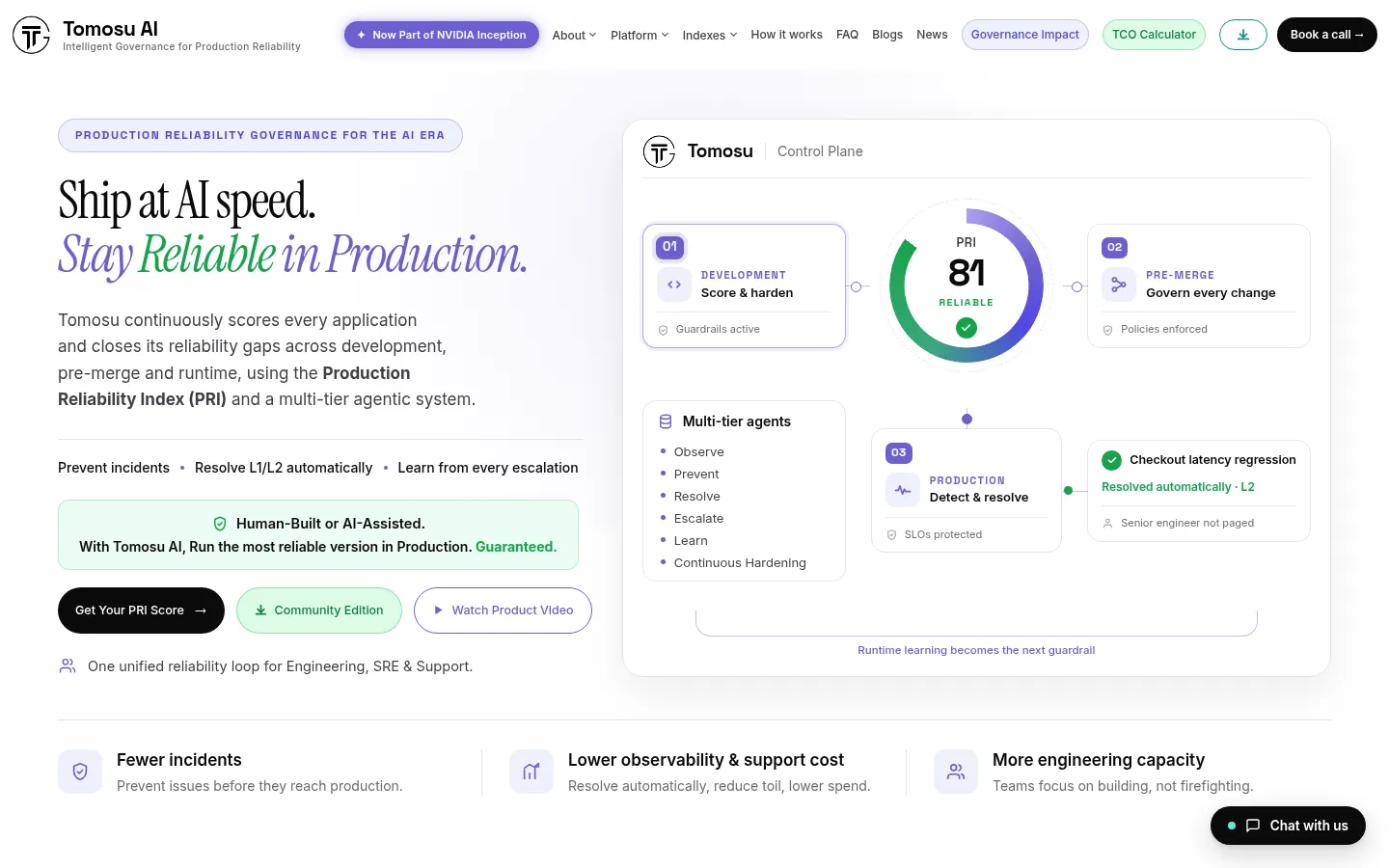The height and width of the screenshot is (868, 1389).
Task: Click the download icon button in navbar
Action: point(1243,35)
